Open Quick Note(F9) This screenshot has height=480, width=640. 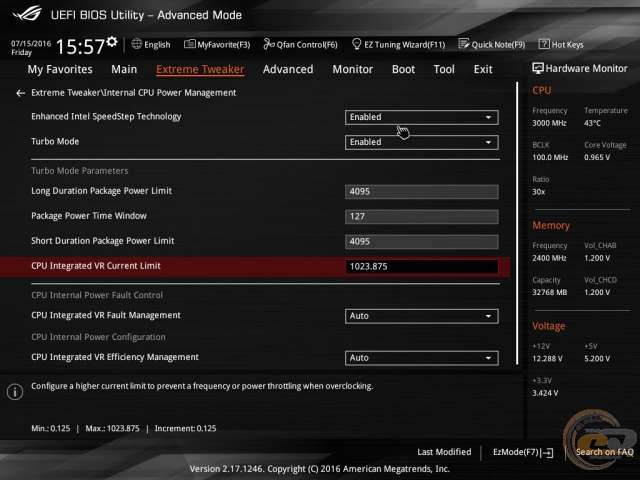(x=492, y=44)
